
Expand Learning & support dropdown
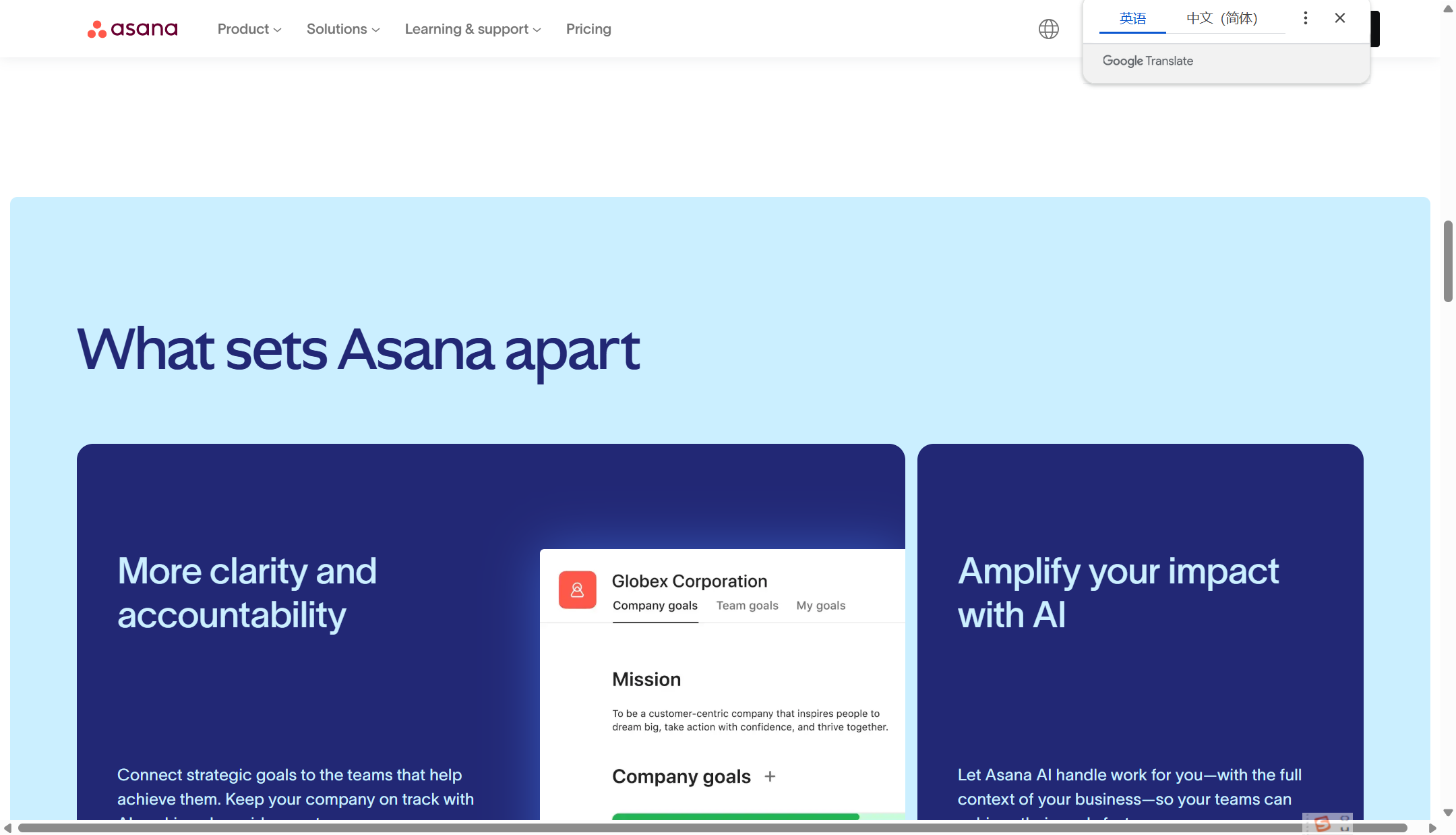[x=473, y=29]
